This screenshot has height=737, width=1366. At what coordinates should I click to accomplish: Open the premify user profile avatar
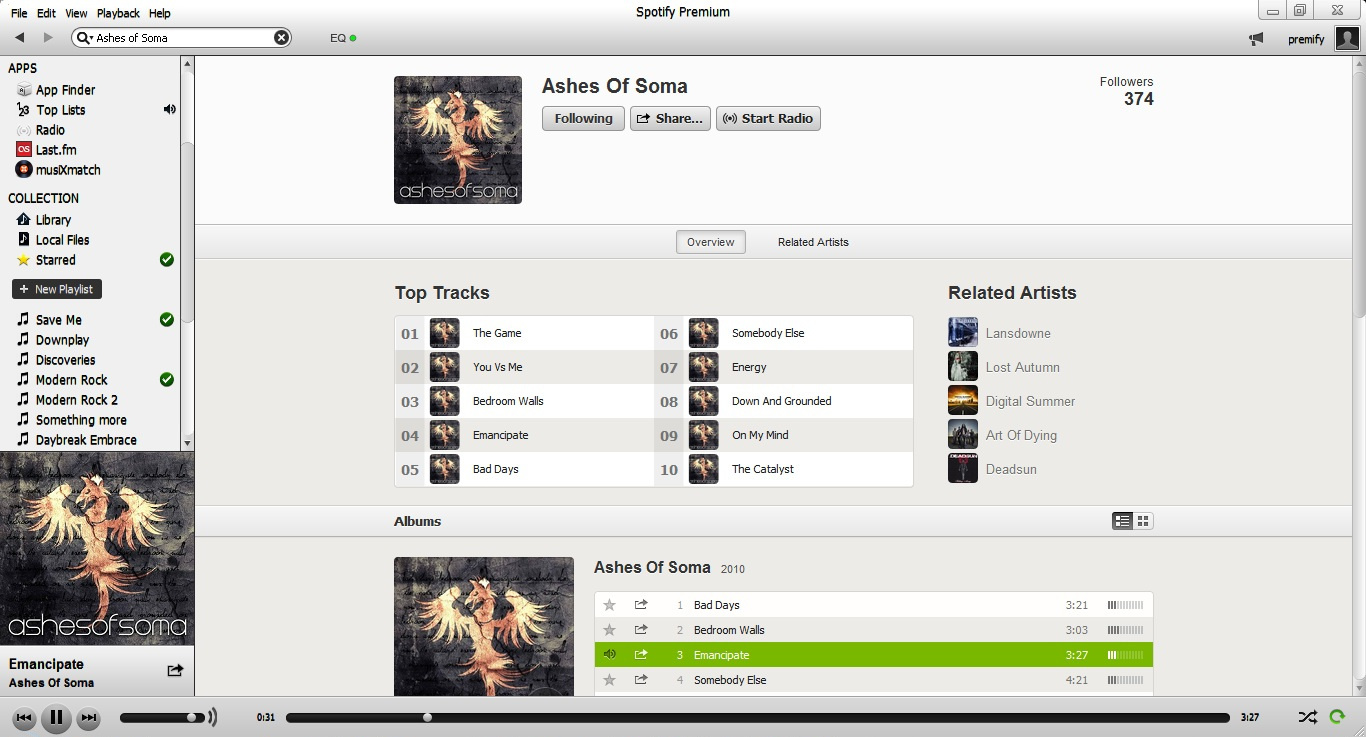pos(1346,39)
